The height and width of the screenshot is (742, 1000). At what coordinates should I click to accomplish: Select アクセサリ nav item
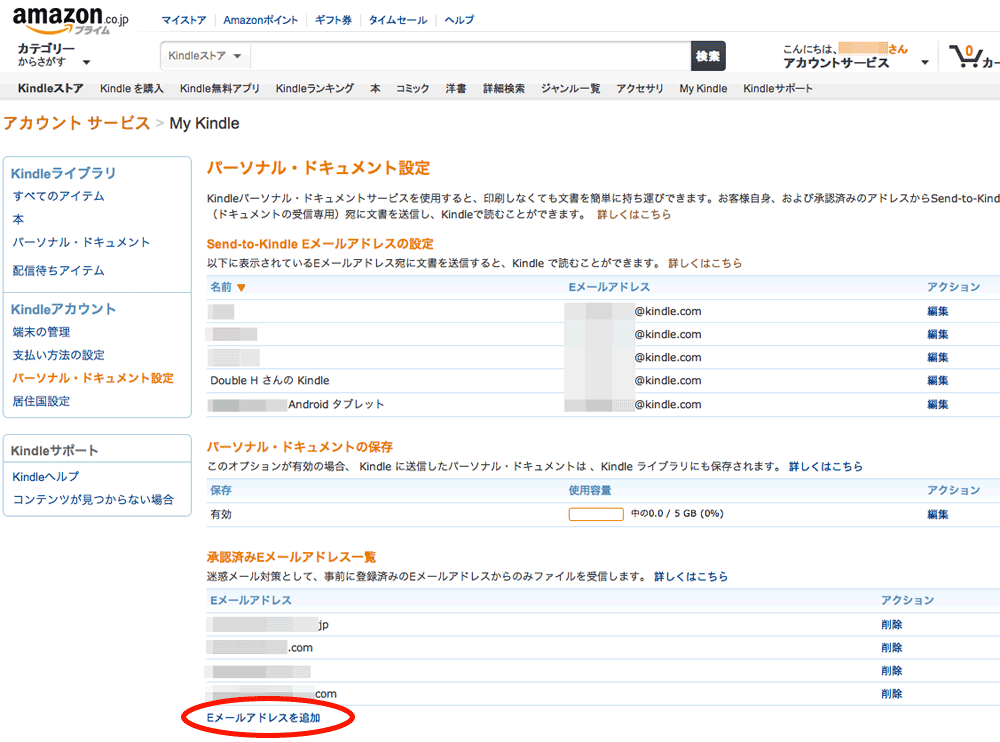[x=640, y=89]
